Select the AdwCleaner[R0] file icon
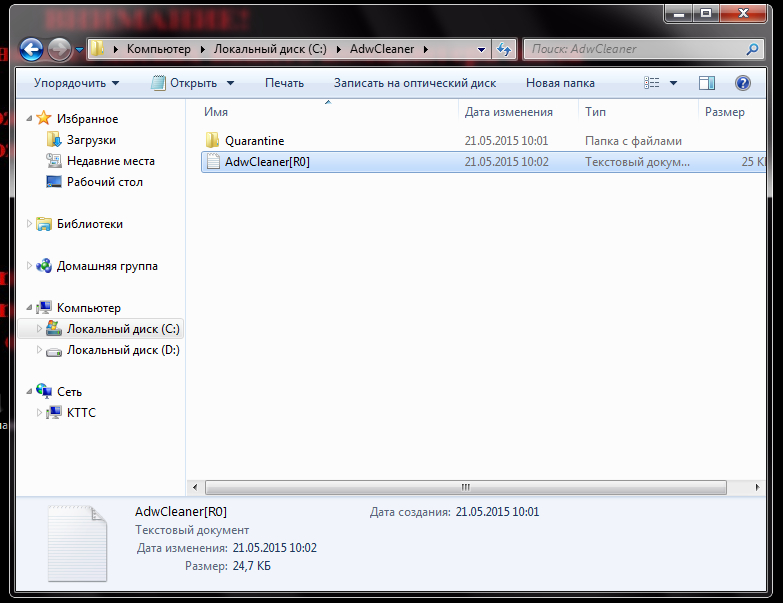The height and width of the screenshot is (603, 783). tap(213, 161)
